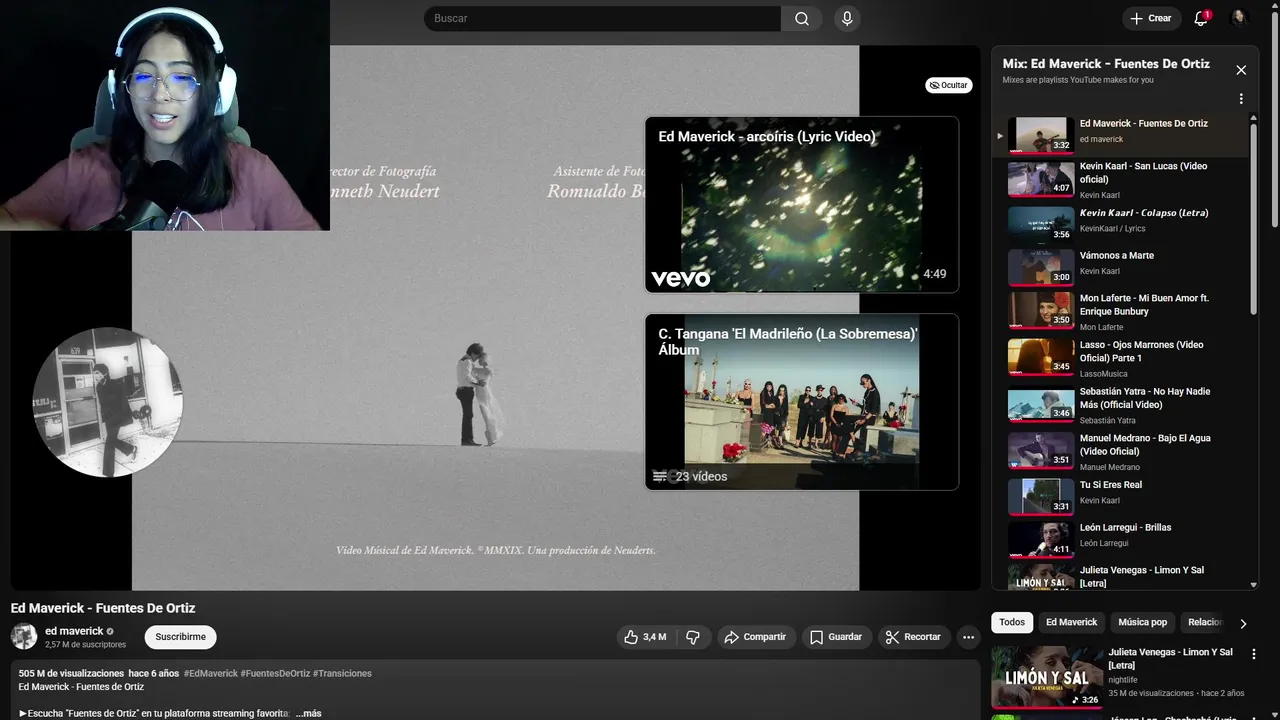Click the search magnifier button
The height and width of the screenshot is (720, 1280).
(x=802, y=18)
